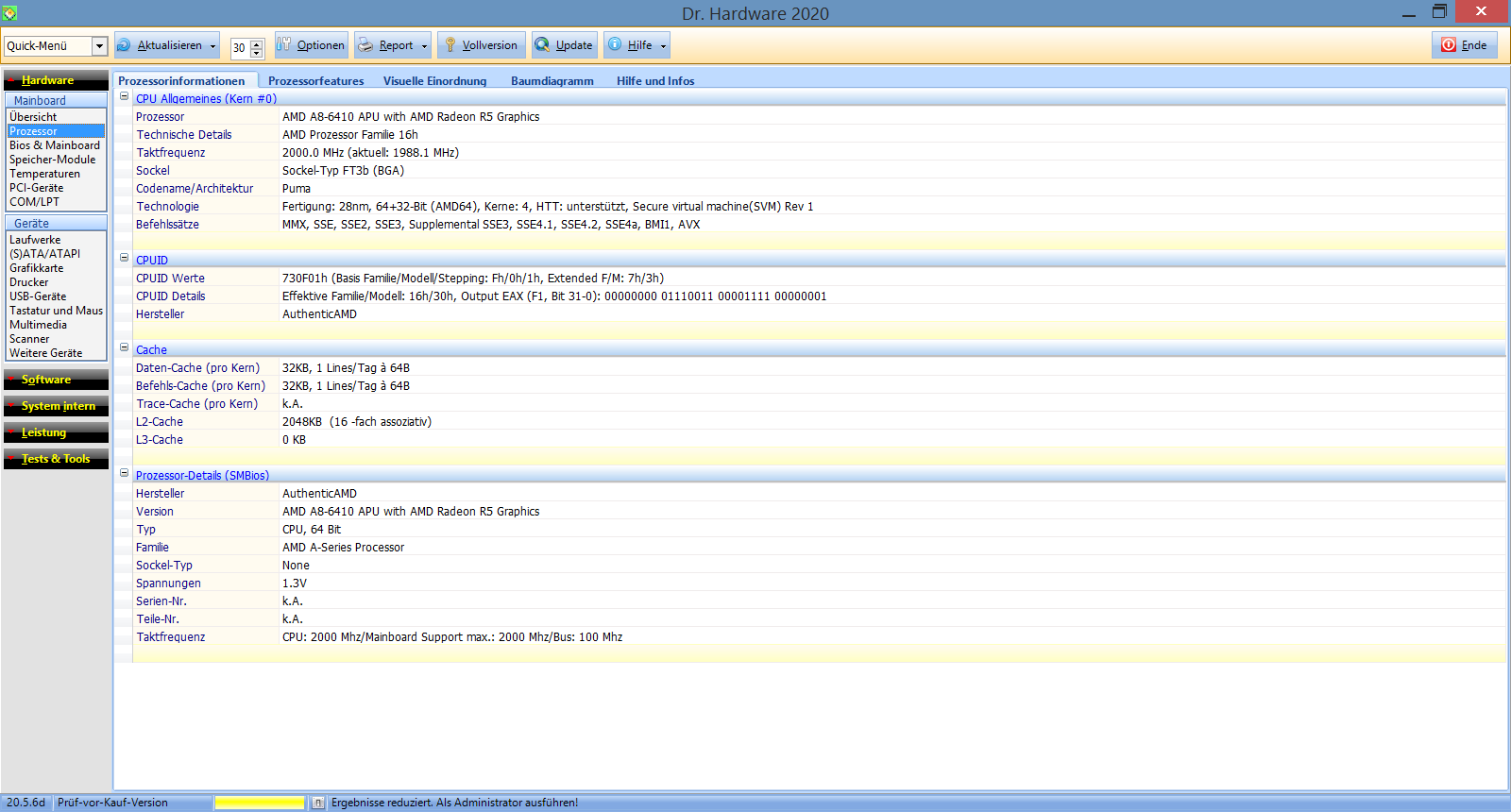Click the Mainboard group header
Viewport: 1511px width, 812px height.
pos(56,100)
